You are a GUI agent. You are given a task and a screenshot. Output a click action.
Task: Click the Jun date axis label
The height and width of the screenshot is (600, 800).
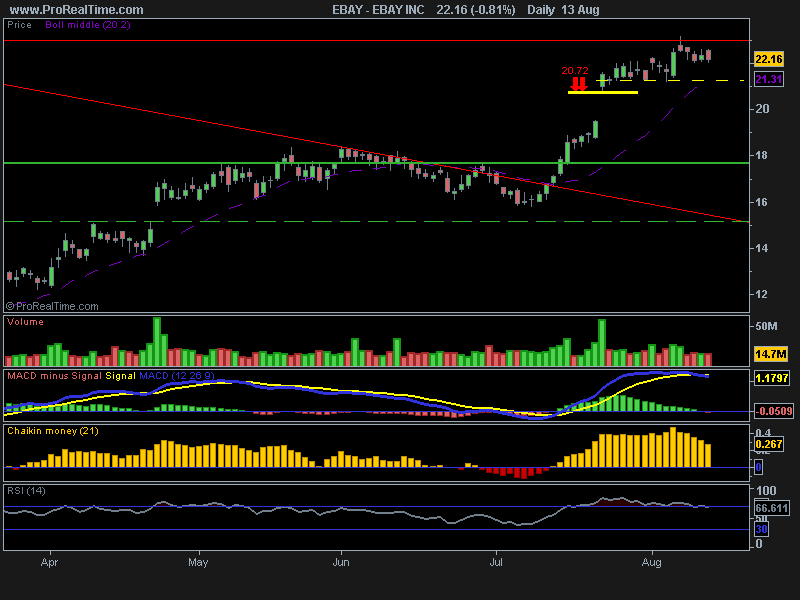click(341, 562)
